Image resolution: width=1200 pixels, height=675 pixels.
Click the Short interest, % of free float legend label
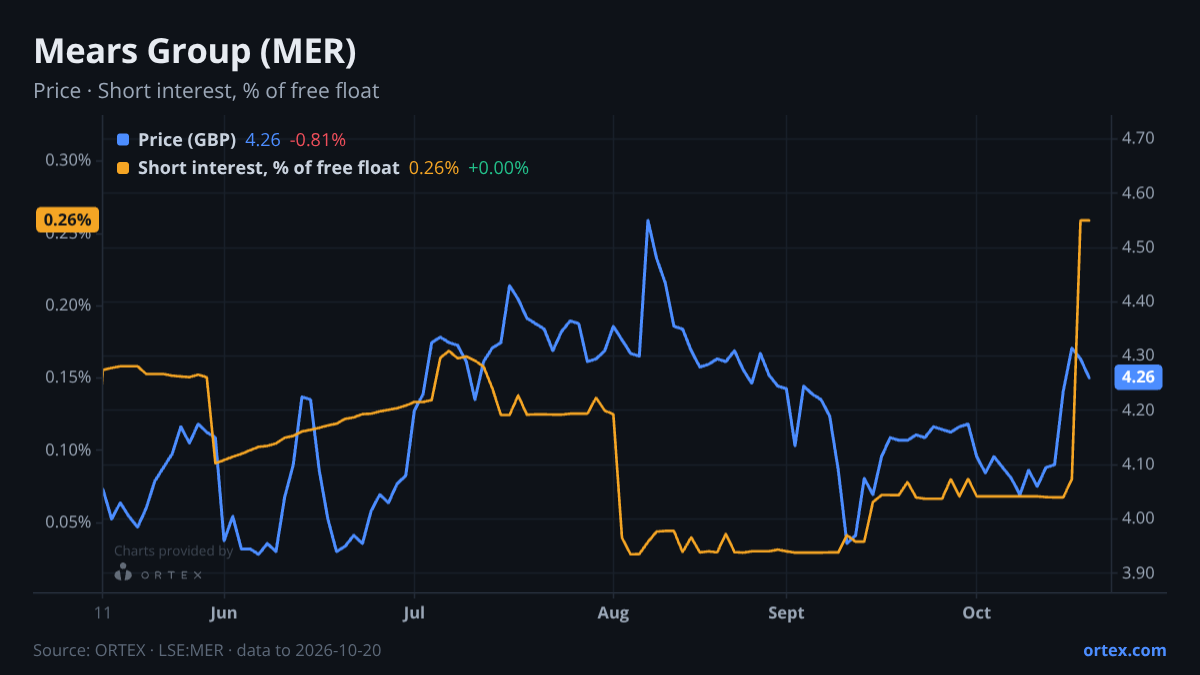click(268, 168)
